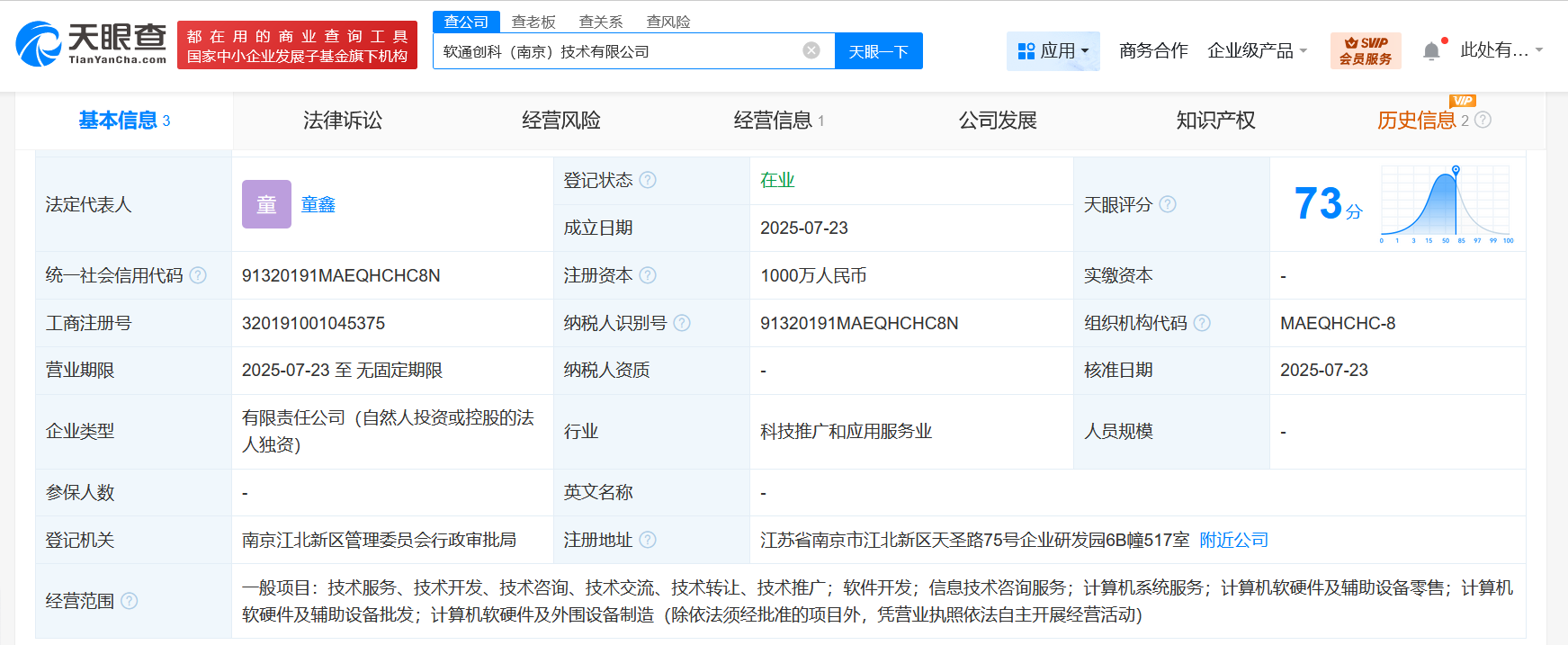This screenshot has height=645, width=1568.
Task: Click help icon next to 注册资本
Action: [648, 275]
